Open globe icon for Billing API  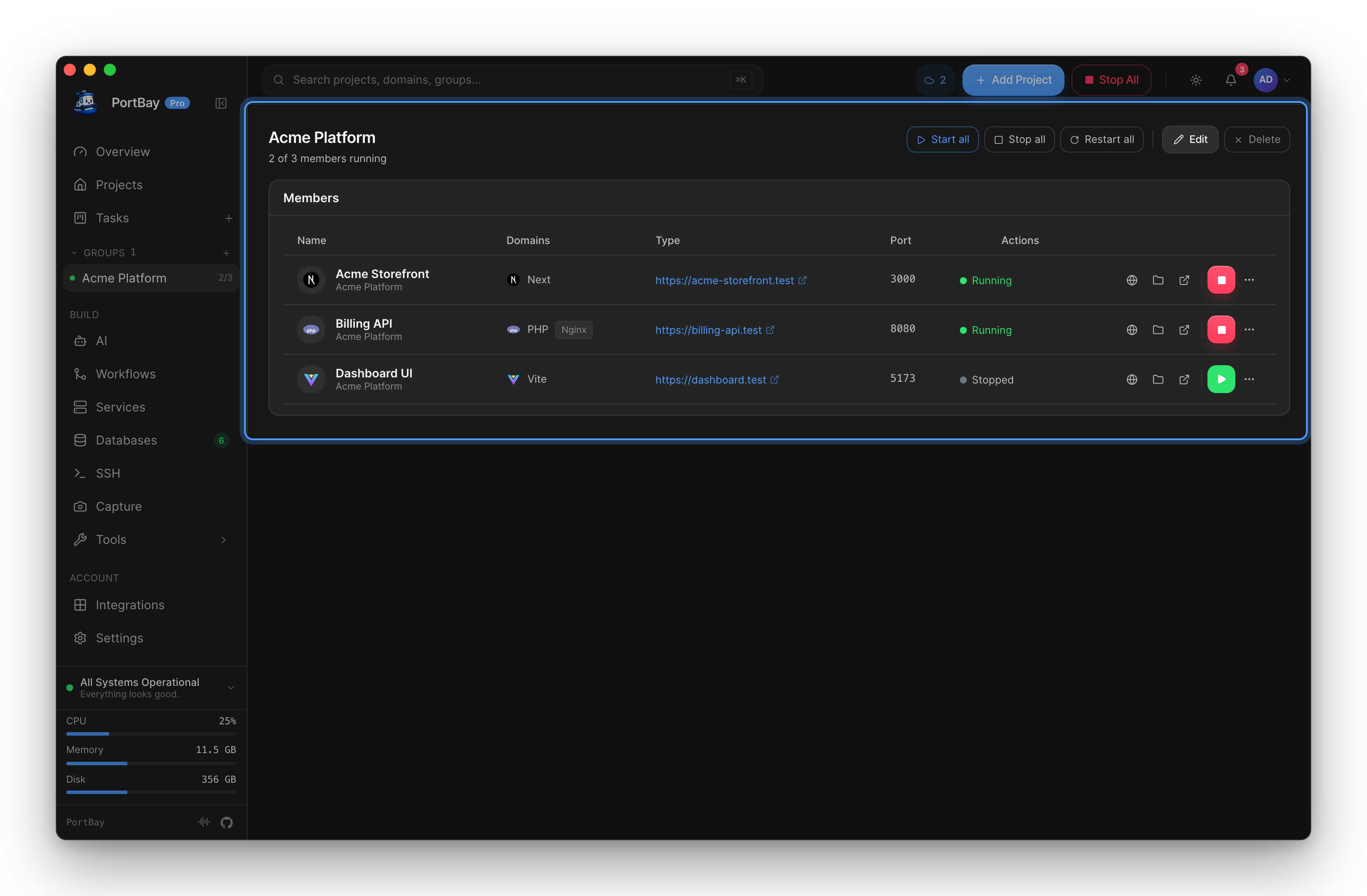coord(1132,330)
